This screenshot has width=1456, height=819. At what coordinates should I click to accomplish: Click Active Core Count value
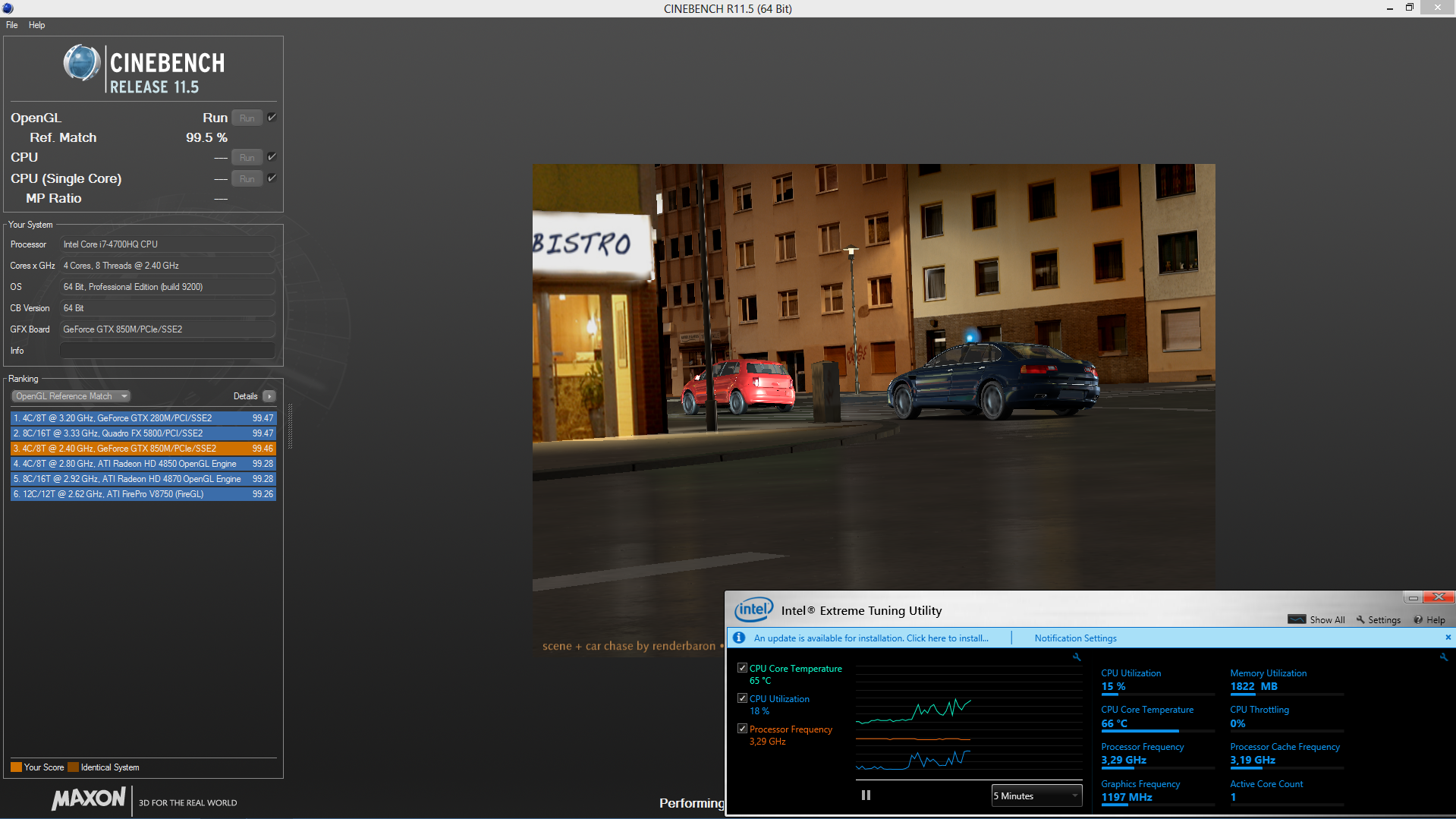[x=1233, y=797]
